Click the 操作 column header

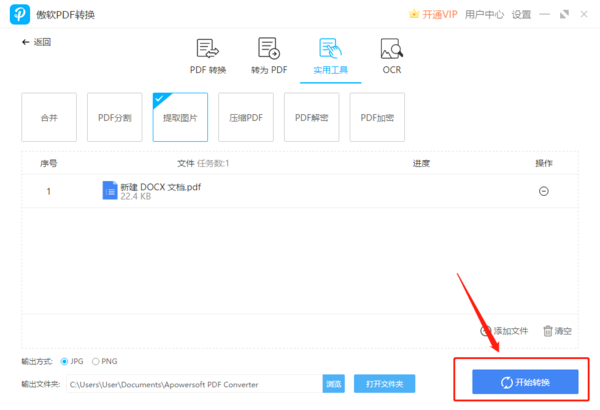pyautogui.click(x=544, y=163)
